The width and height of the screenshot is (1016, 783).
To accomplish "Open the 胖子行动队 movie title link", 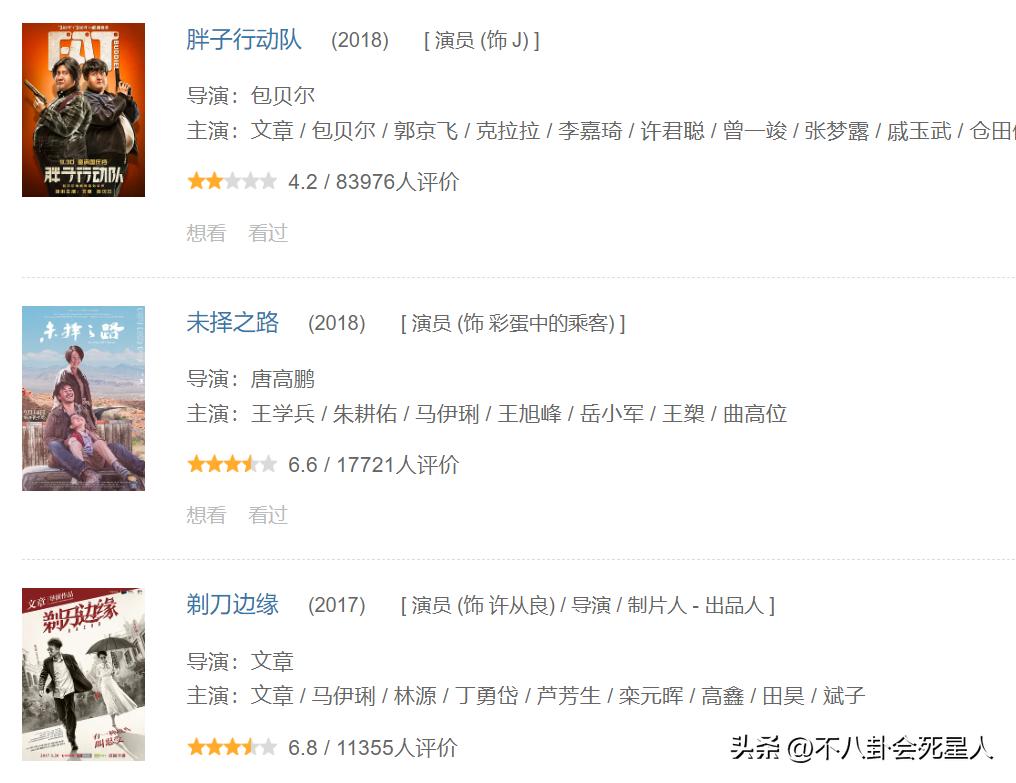I will [x=244, y=40].
